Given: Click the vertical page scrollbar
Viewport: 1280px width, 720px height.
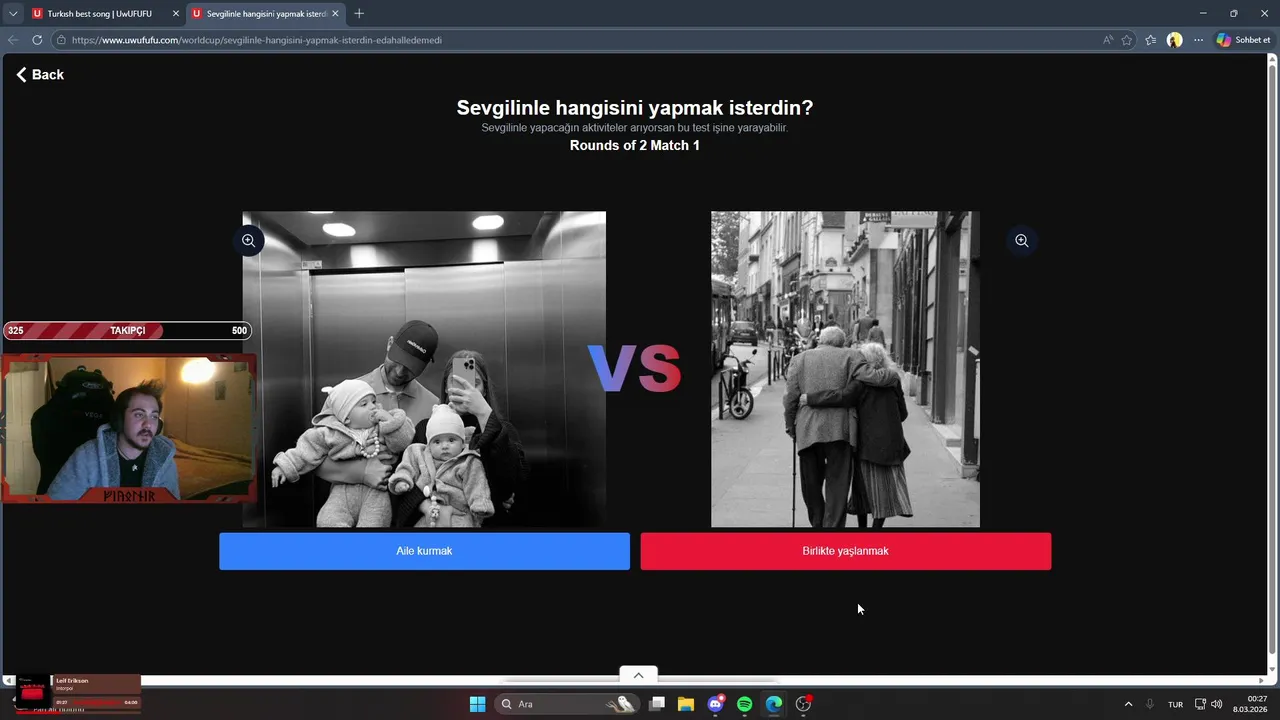Looking at the screenshot, I should (x=1271, y=360).
